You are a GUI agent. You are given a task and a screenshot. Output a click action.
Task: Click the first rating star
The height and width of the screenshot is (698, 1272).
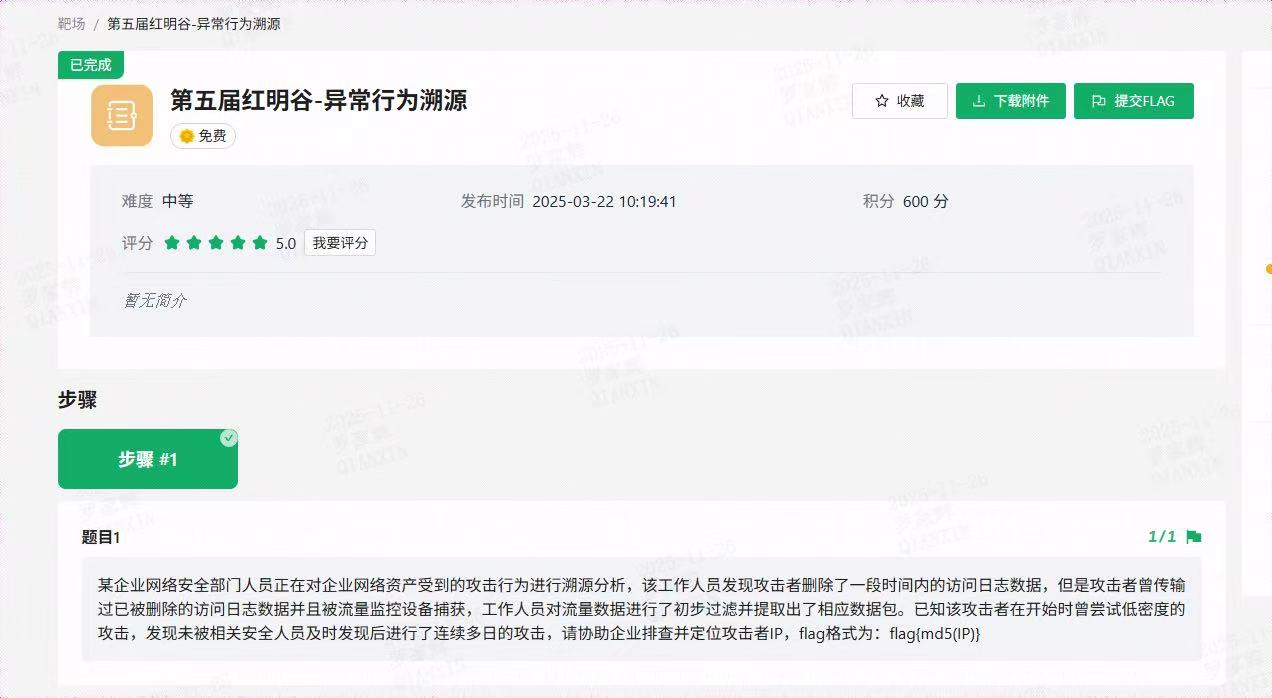[172, 243]
